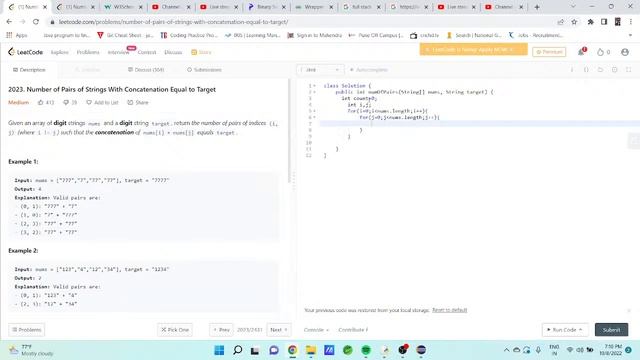Collapse code fold arrow on line 2
640x360 pixels.
click(314, 92)
